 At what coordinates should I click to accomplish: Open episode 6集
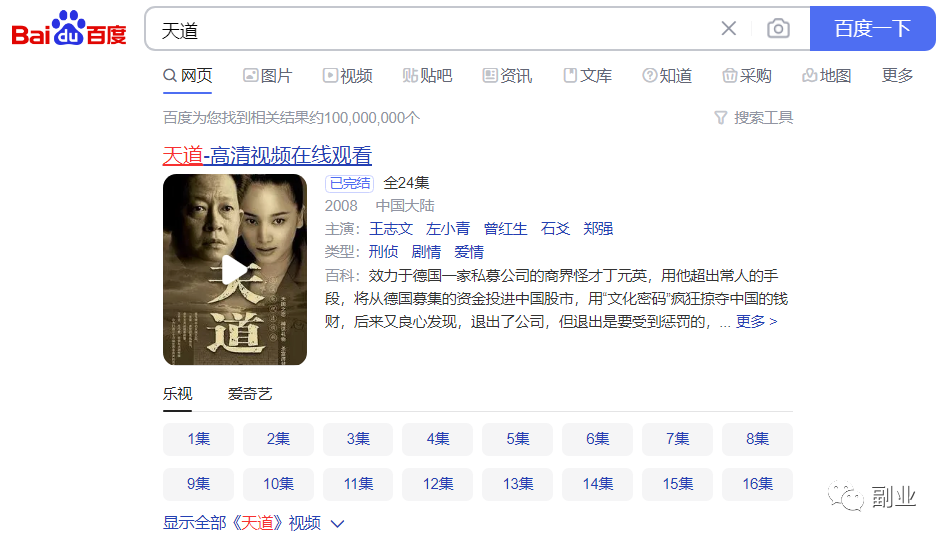coord(597,439)
